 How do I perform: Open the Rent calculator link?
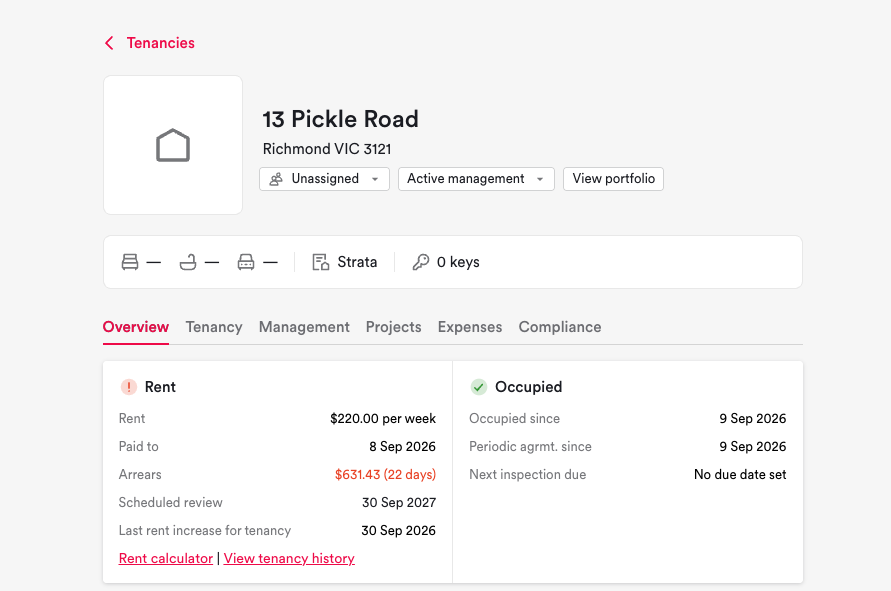166,559
